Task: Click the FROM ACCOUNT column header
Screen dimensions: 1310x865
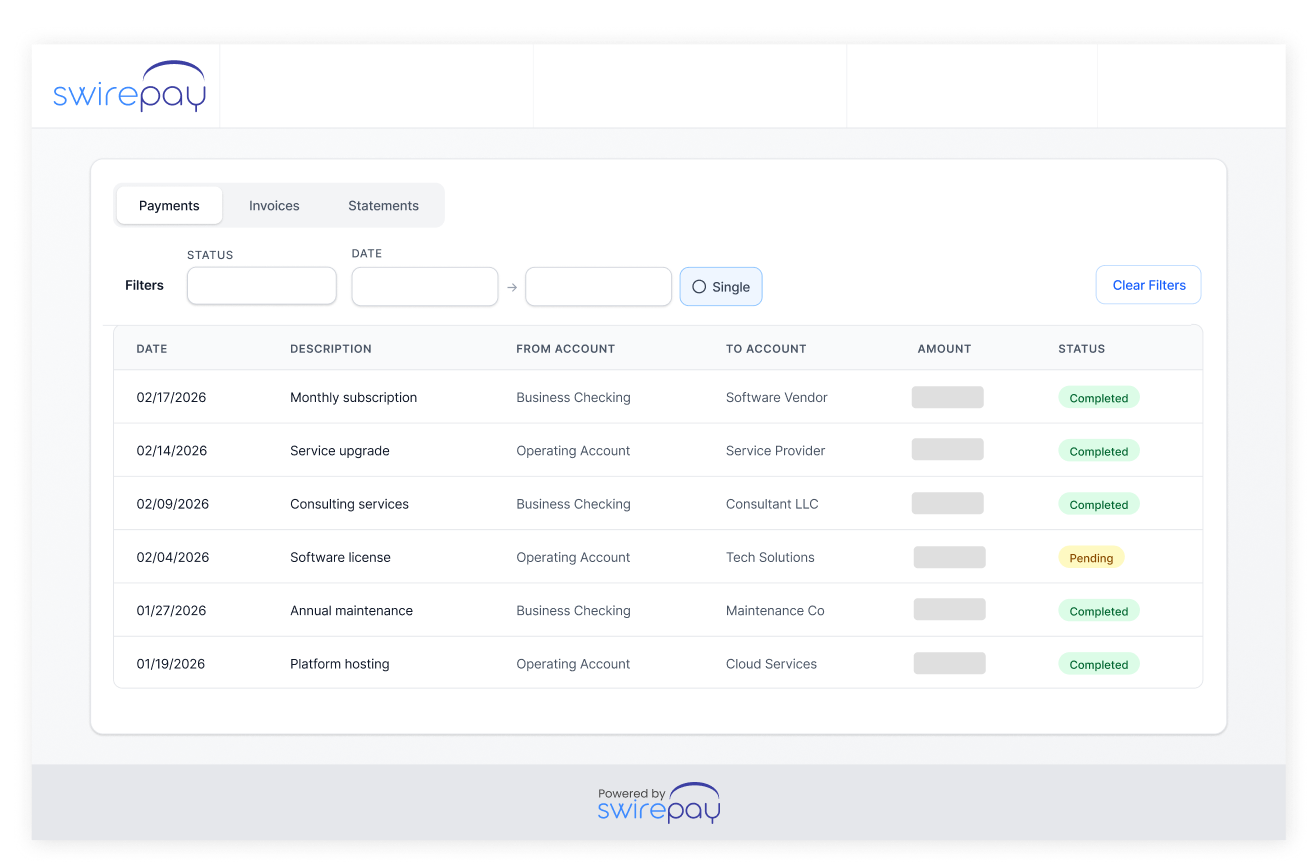Action: point(565,349)
